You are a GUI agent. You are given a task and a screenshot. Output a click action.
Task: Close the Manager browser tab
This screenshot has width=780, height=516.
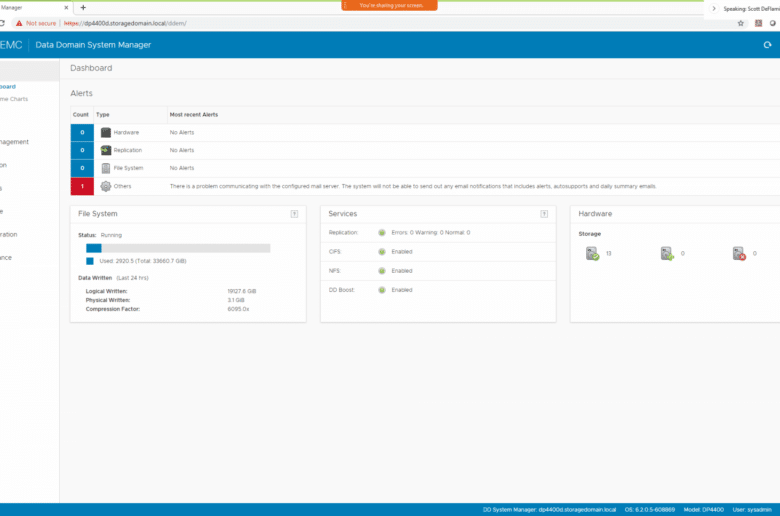66,7
